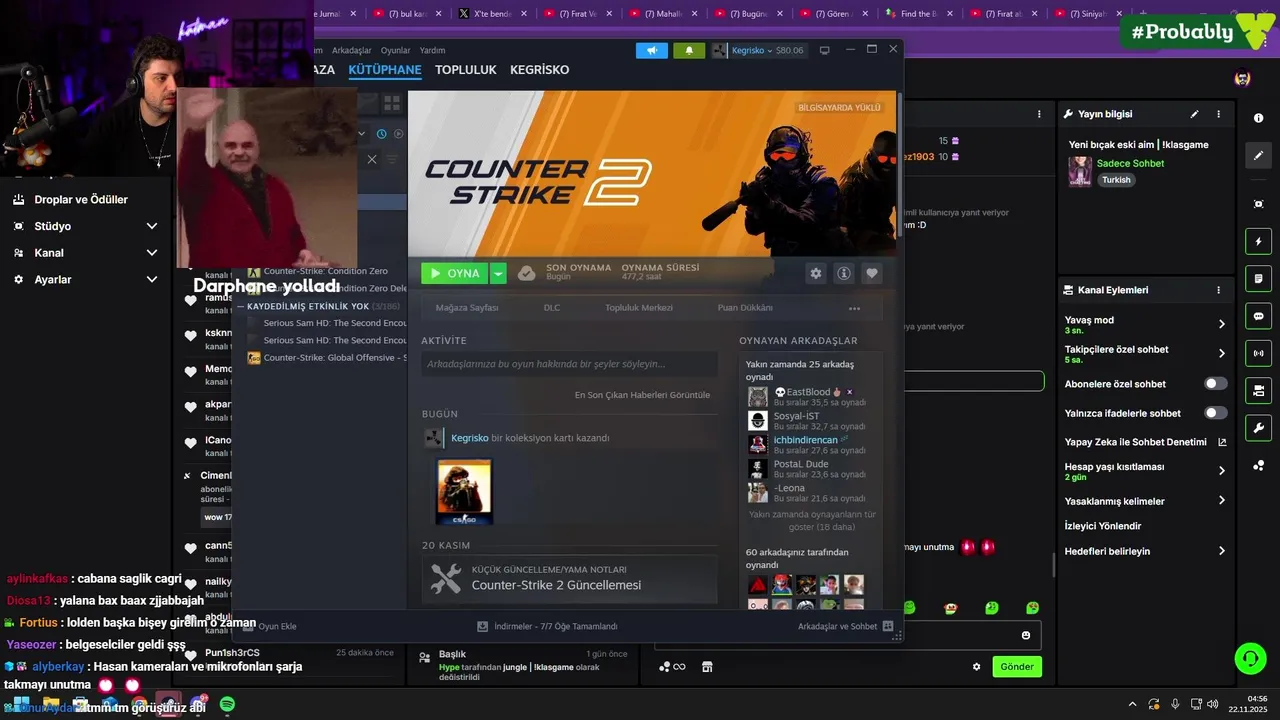Open emoji picker in chat box

tap(1026, 635)
